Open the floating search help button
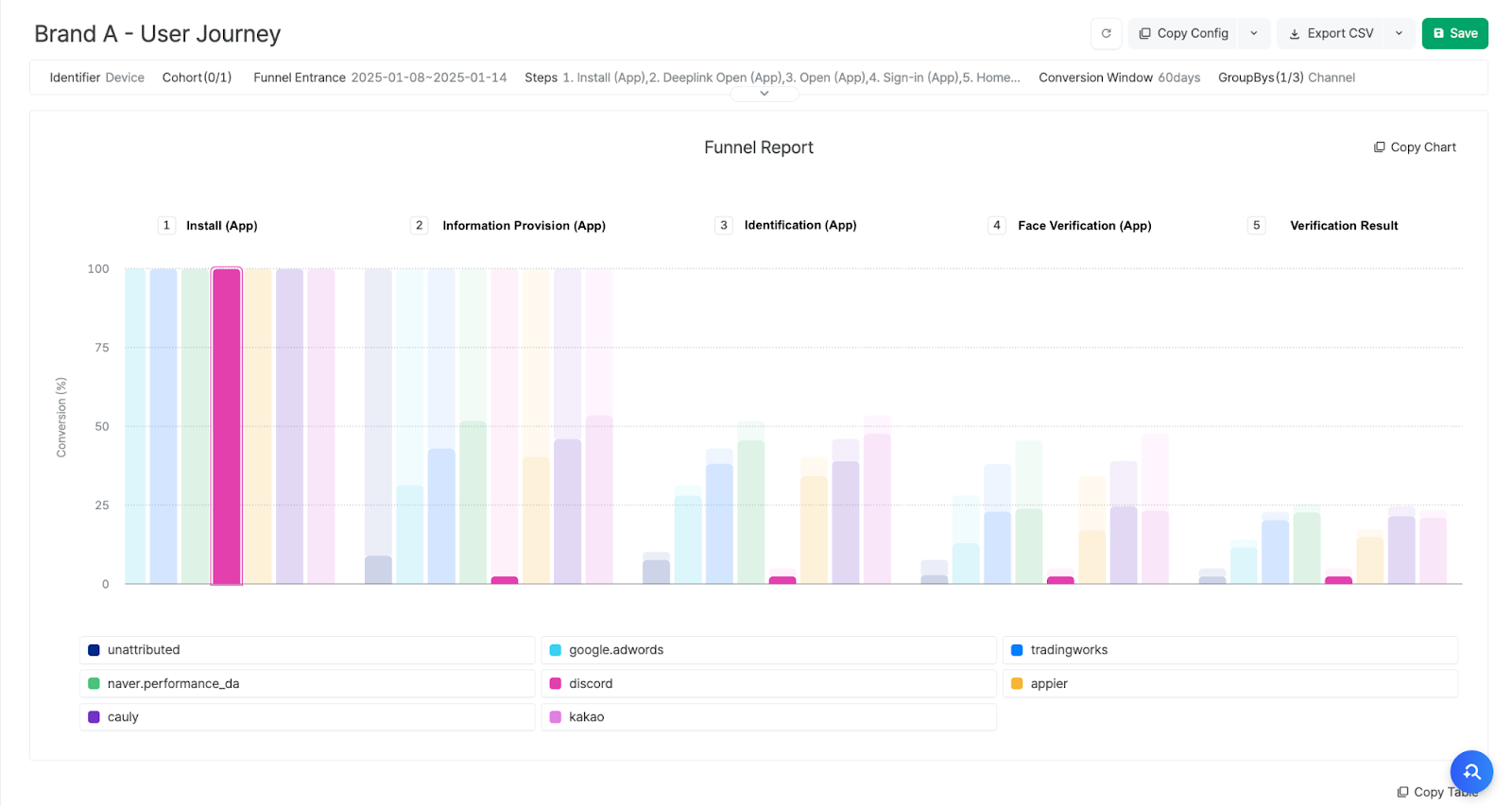The image size is (1512, 806). tap(1470, 772)
